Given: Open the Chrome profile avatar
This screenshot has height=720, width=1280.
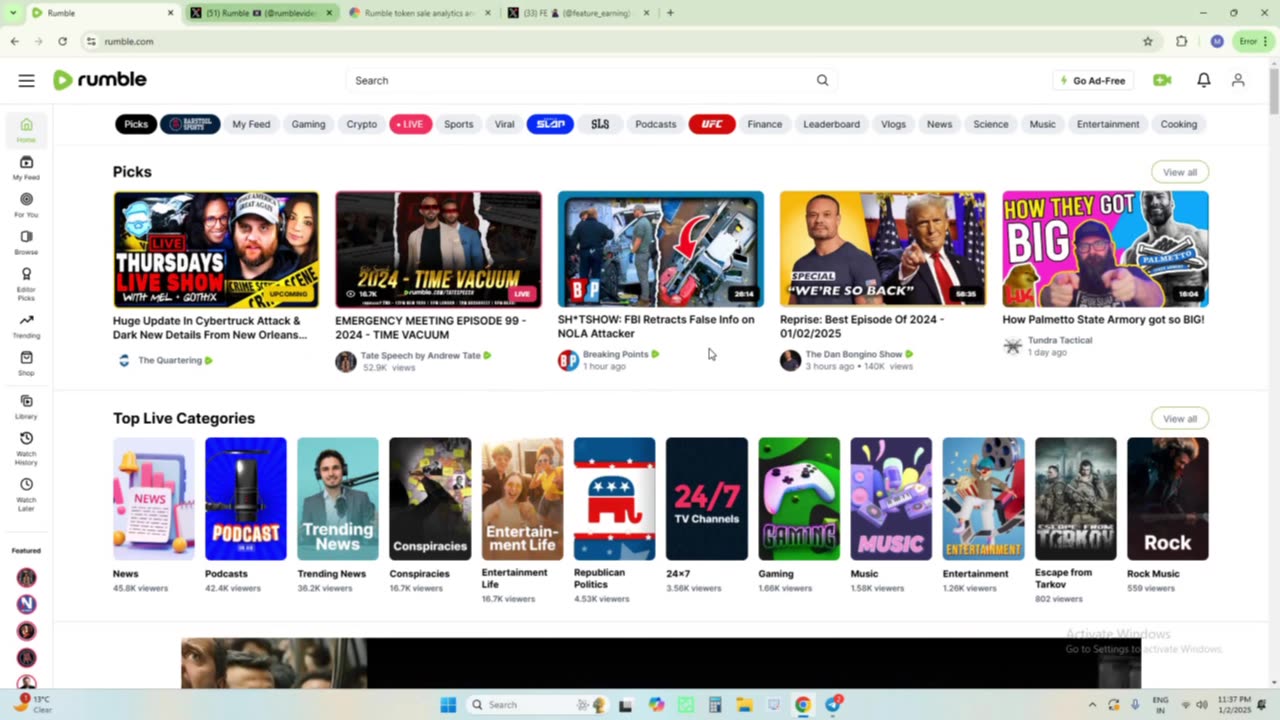Looking at the screenshot, I should click(x=1216, y=41).
